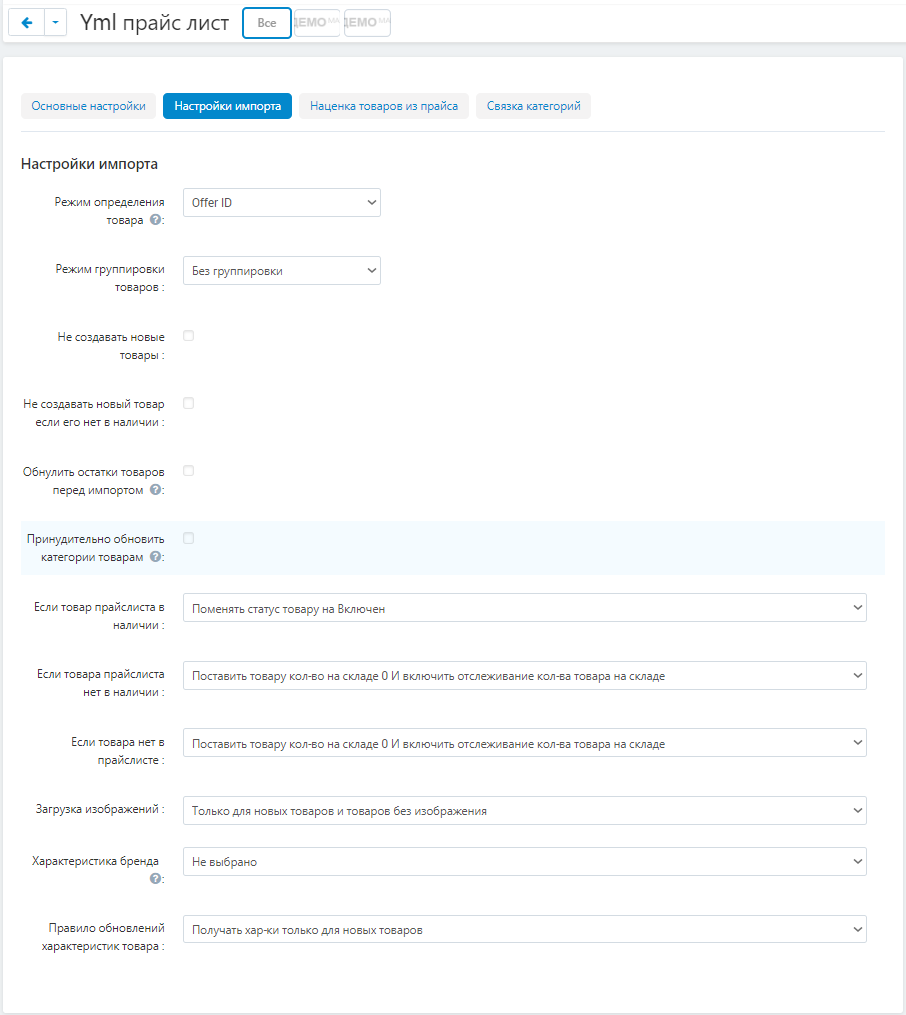This screenshot has height=1015, width=906.
Task: Check Обнулить остатки товаров перед импортом
Action: tap(188, 470)
